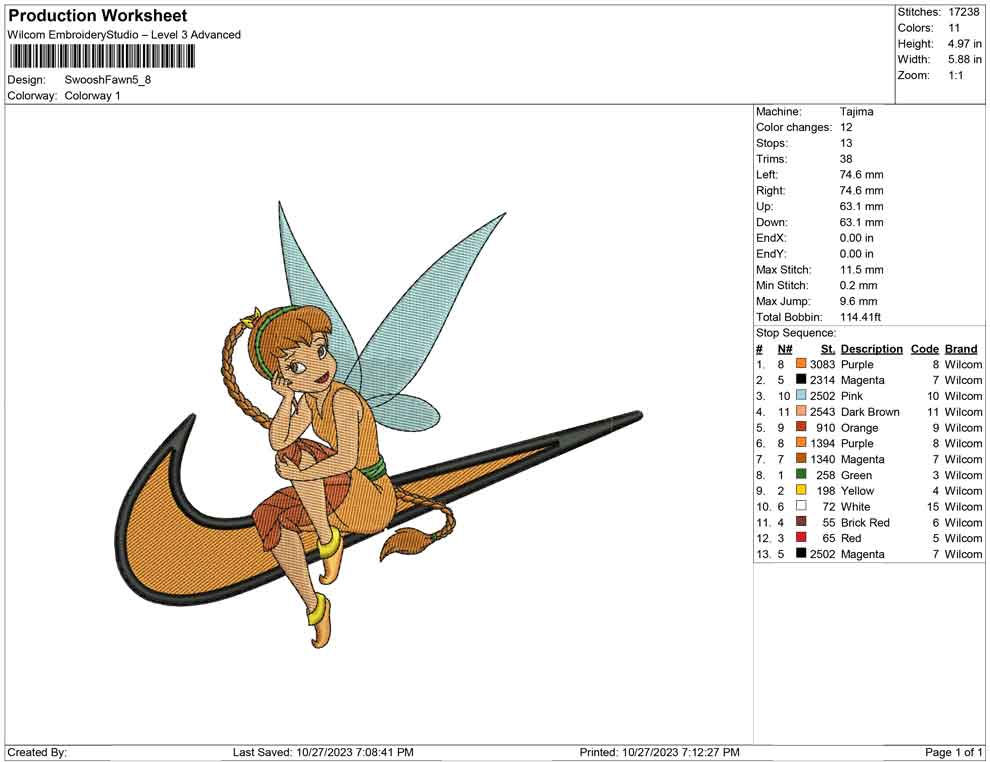The image size is (990, 762).
Task: Click the Dark Brown description text
Action: click(x=870, y=412)
